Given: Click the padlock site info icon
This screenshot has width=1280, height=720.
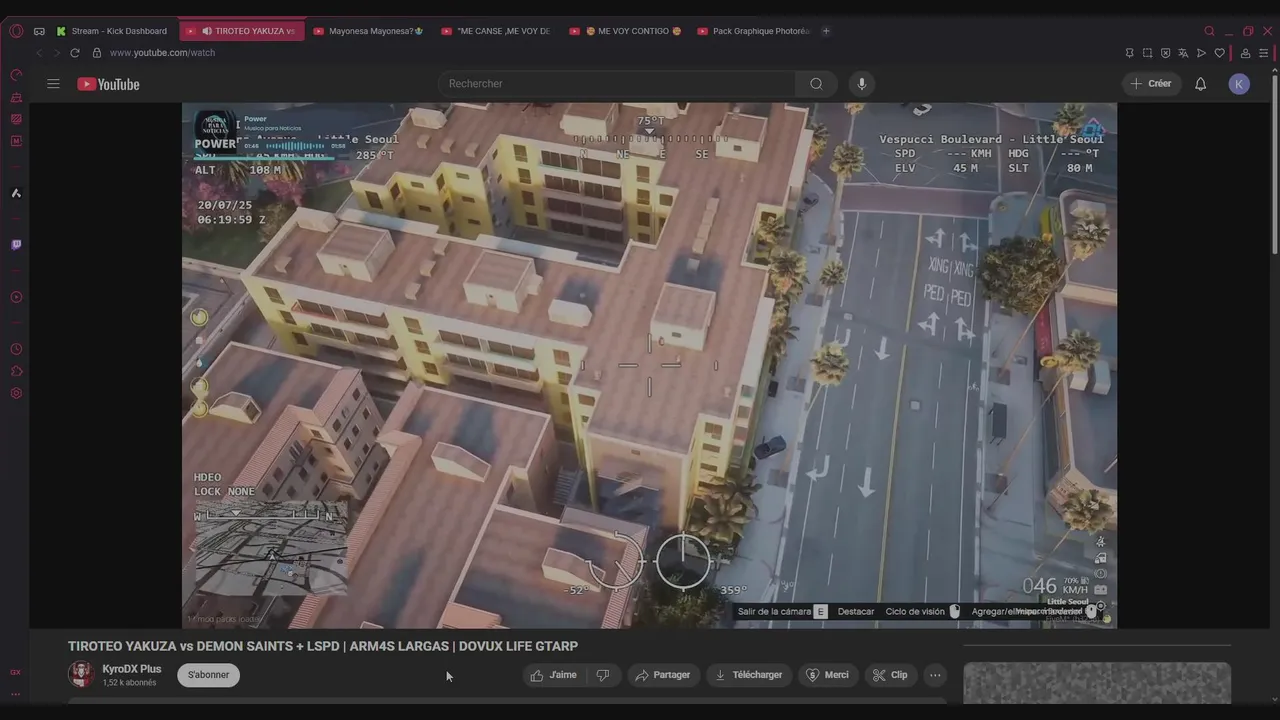Looking at the screenshot, I should tap(97, 53).
